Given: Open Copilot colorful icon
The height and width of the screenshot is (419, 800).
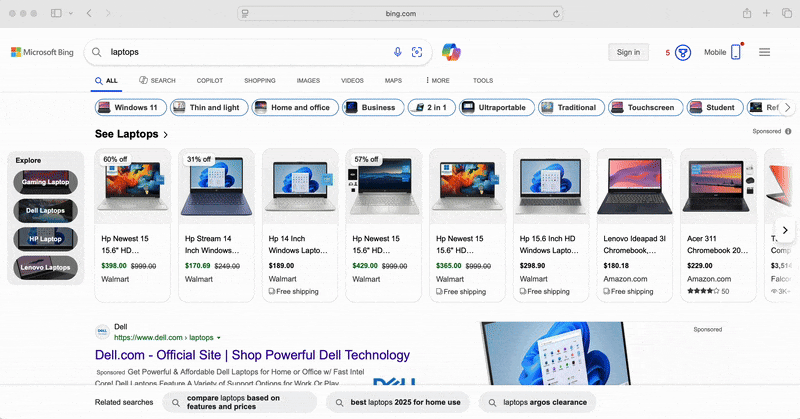Looking at the screenshot, I should click(451, 52).
